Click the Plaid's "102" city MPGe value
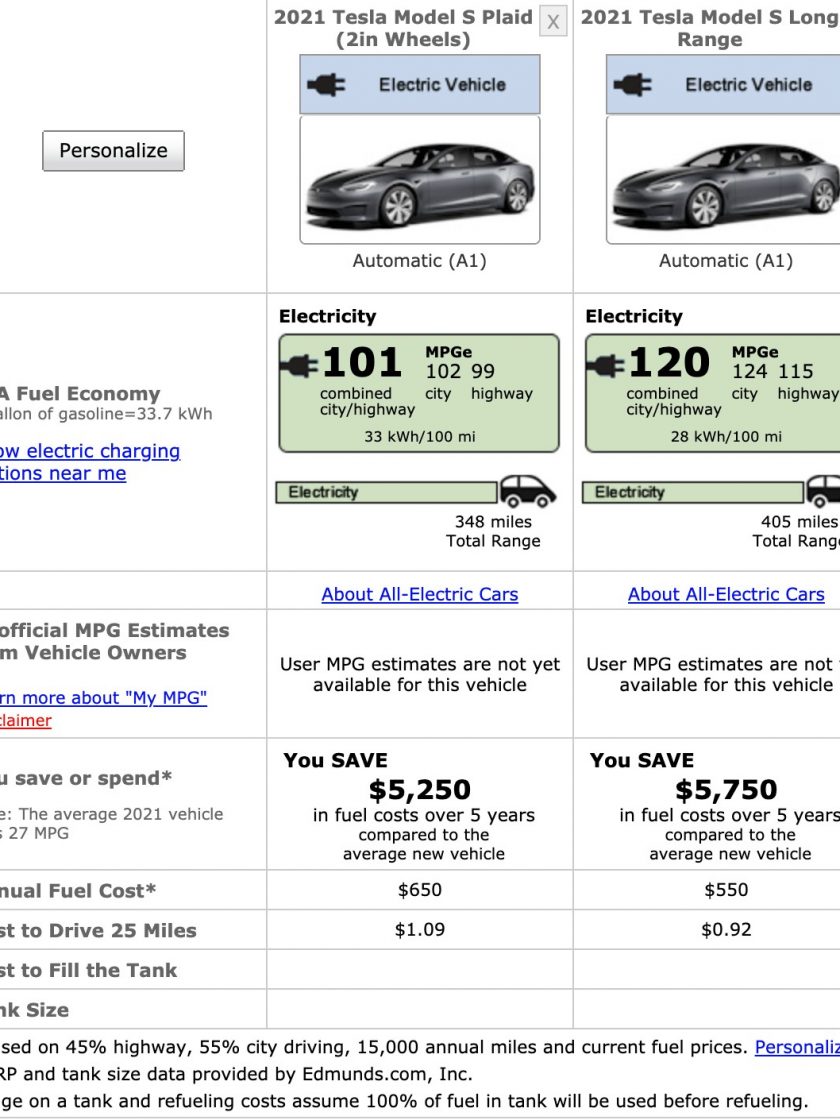The image size is (840, 1120). (444, 371)
